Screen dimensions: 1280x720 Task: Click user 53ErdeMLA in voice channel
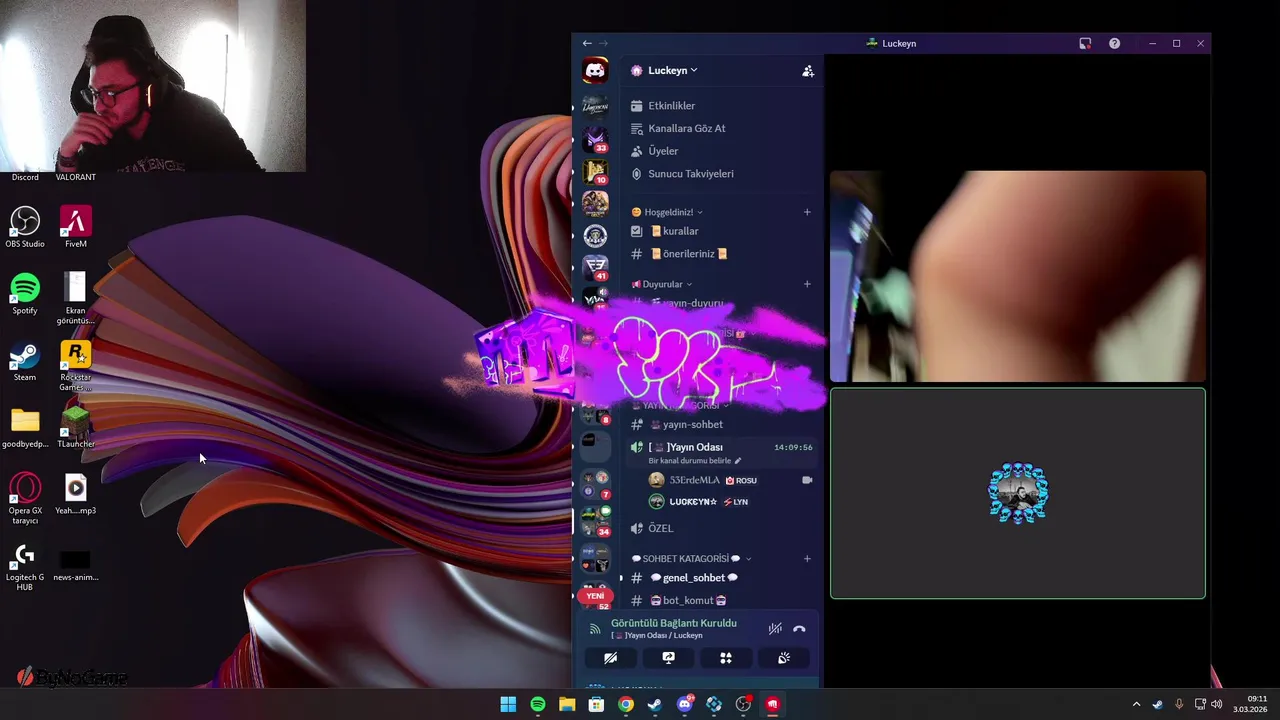pos(695,480)
